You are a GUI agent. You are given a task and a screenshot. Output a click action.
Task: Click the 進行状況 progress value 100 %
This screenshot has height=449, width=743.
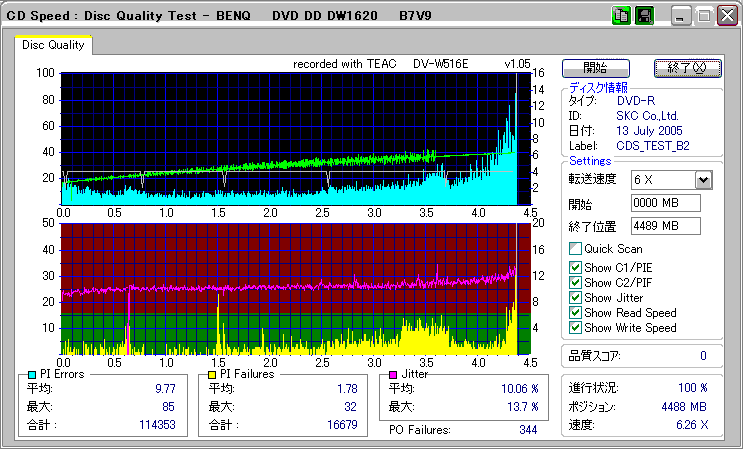[693, 388]
